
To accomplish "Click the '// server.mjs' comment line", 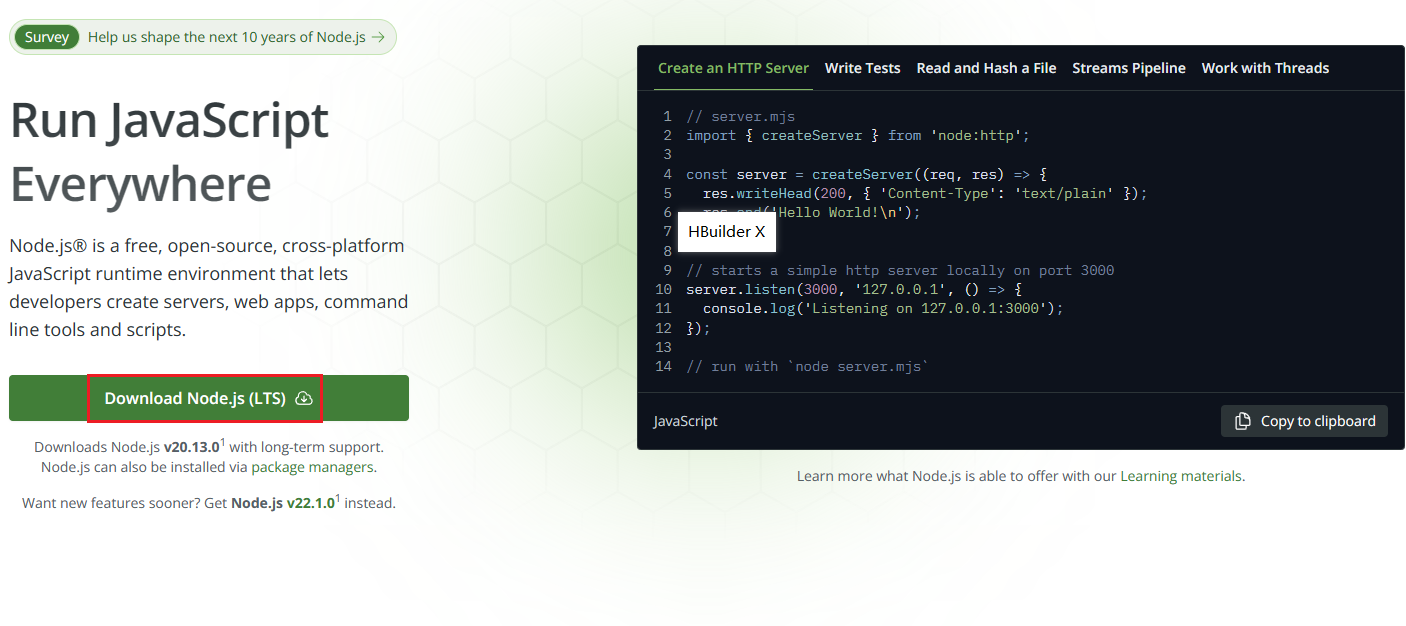I will 741,116.
